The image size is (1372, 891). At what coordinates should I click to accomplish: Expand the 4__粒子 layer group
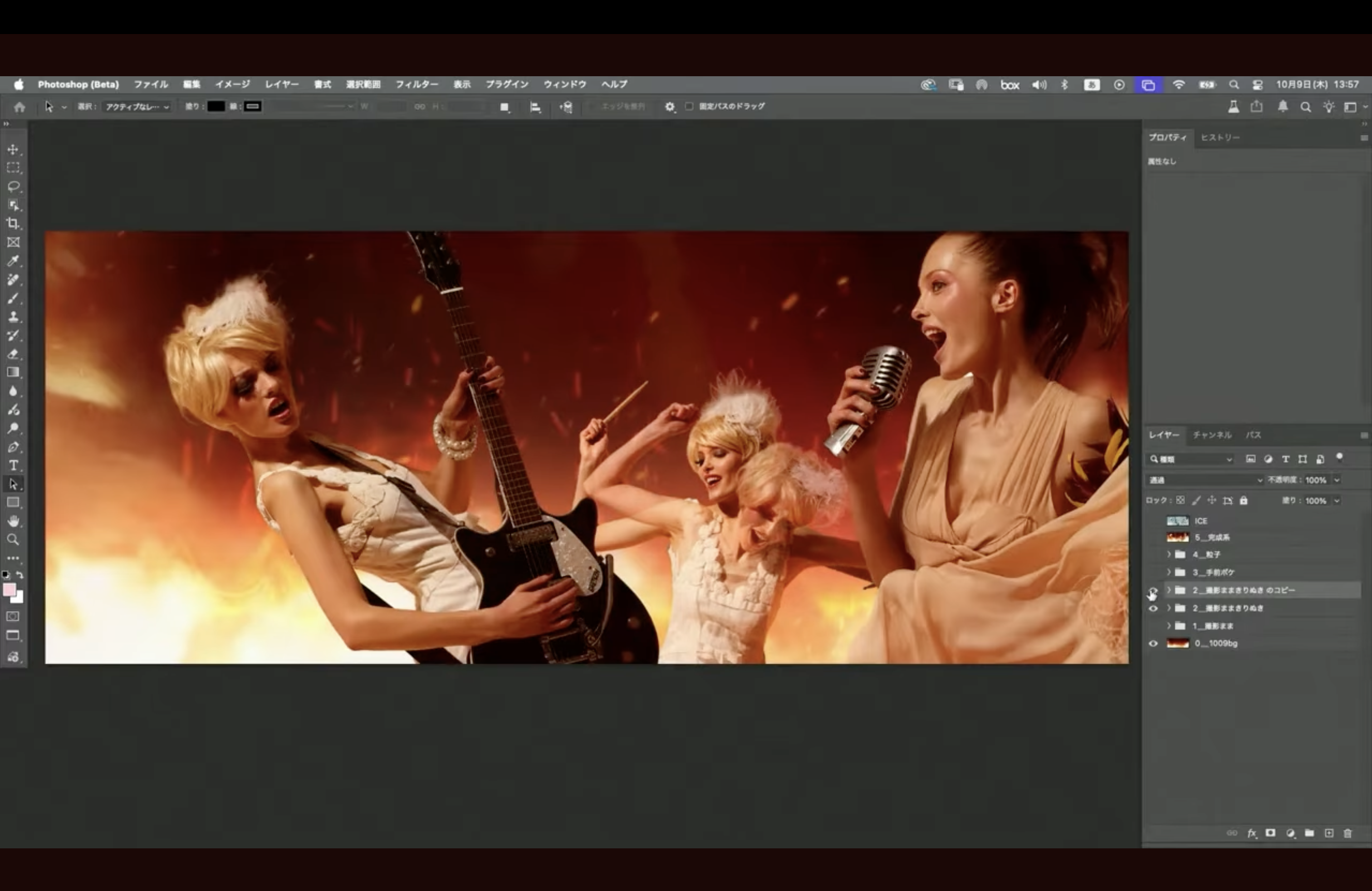point(1168,554)
